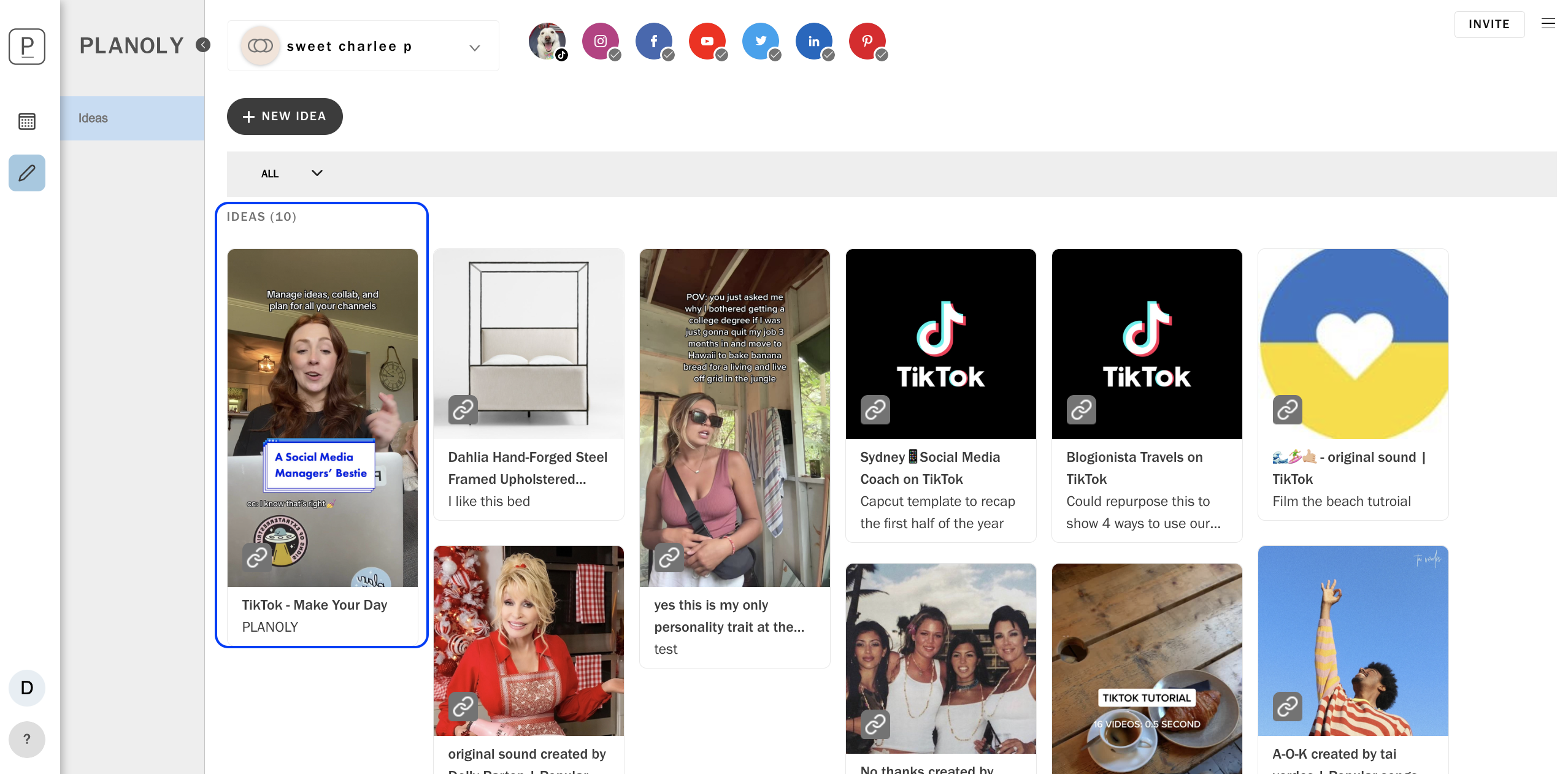Click link icon on Sydney Social Media Coach card

tap(875, 410)
